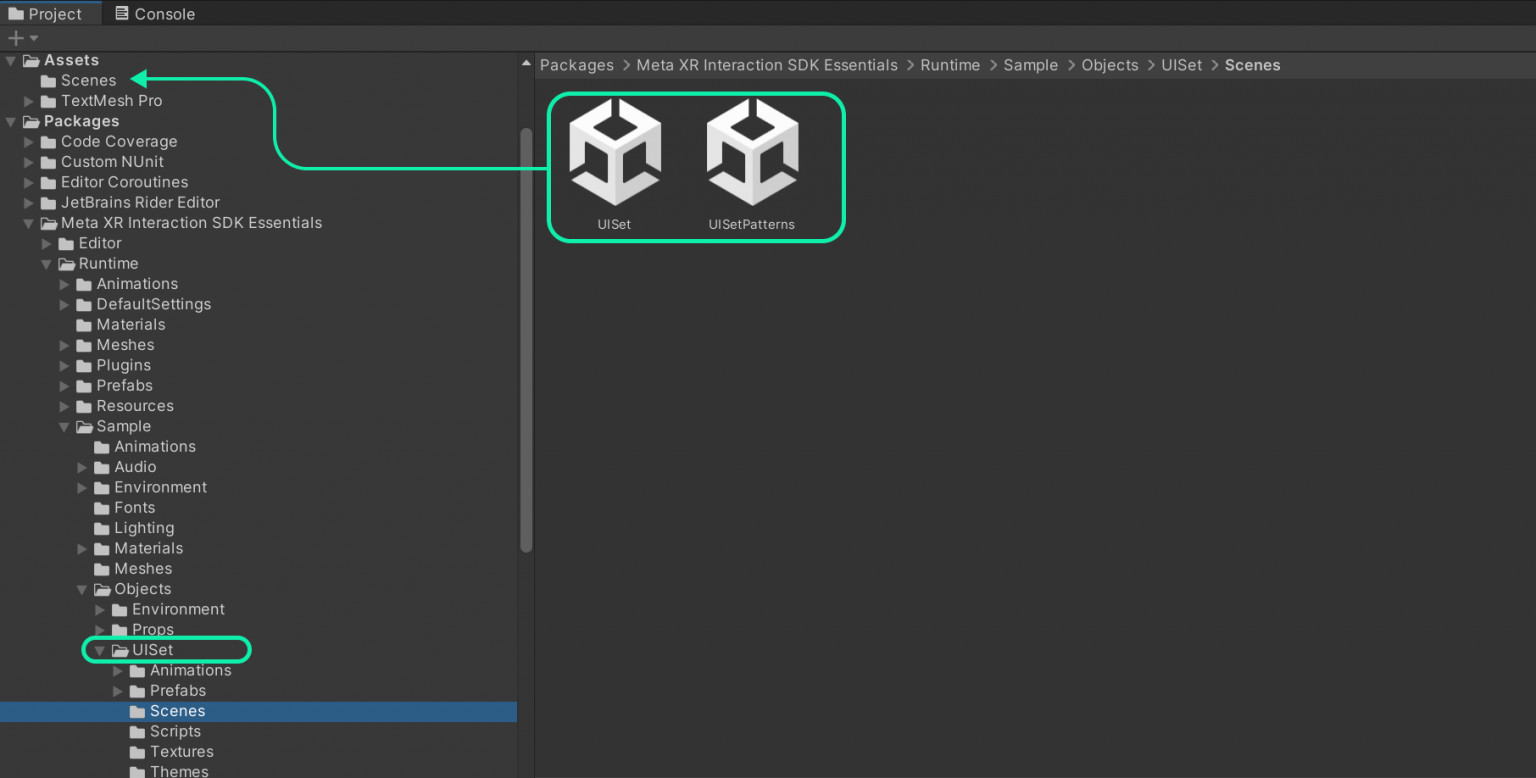
Task: Select the Scenes folder under Assets
Action: [x=88, y=81]
